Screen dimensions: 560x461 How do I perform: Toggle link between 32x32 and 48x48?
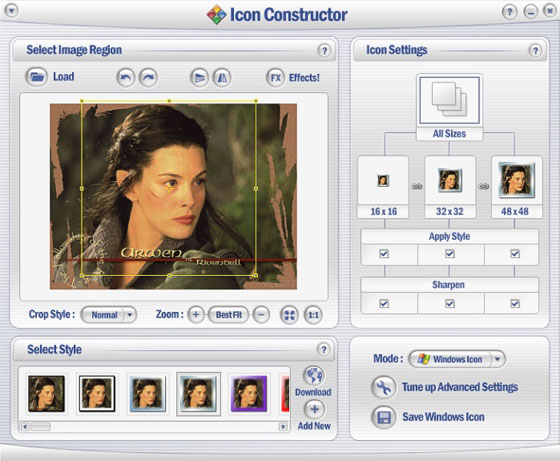point(484,186)
